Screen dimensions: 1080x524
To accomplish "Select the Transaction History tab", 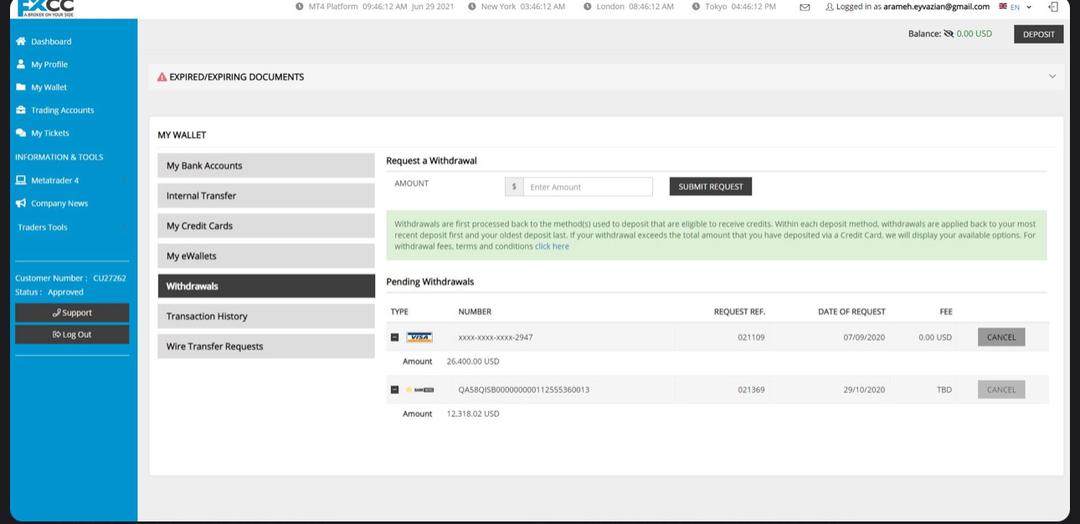I will (x=266, y=316).
